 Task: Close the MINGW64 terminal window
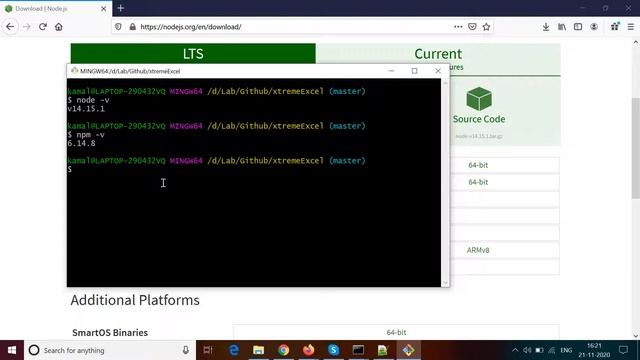pyautogui.click(x=438, y=71)
